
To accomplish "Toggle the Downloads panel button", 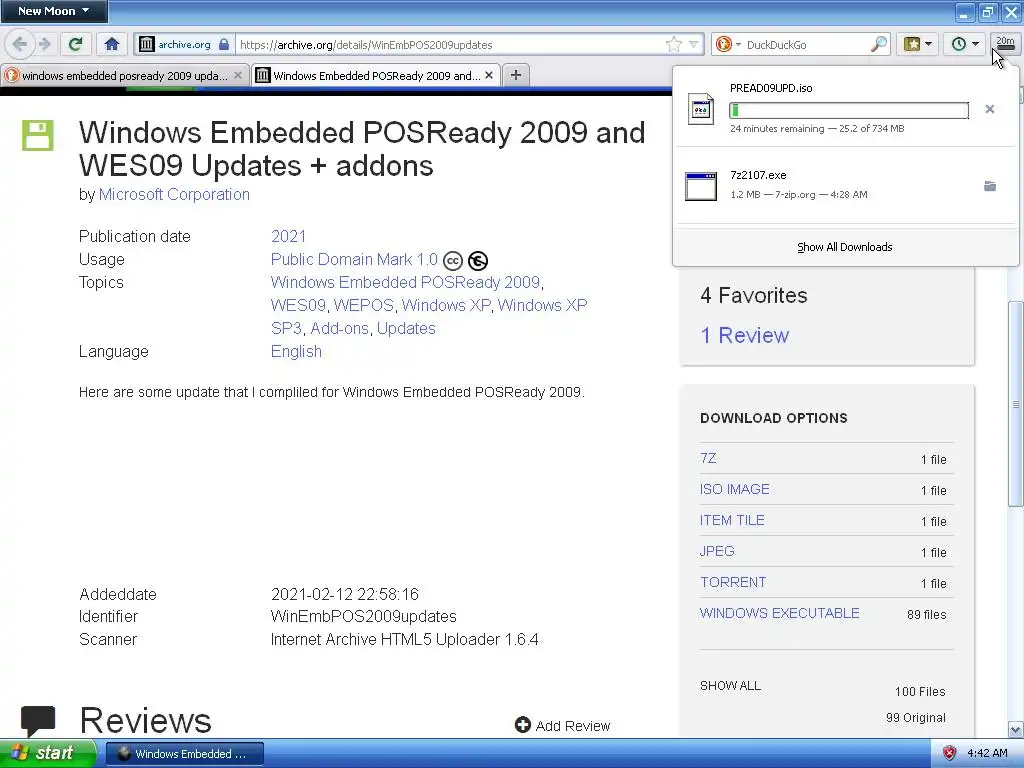I will (1006, 44).
